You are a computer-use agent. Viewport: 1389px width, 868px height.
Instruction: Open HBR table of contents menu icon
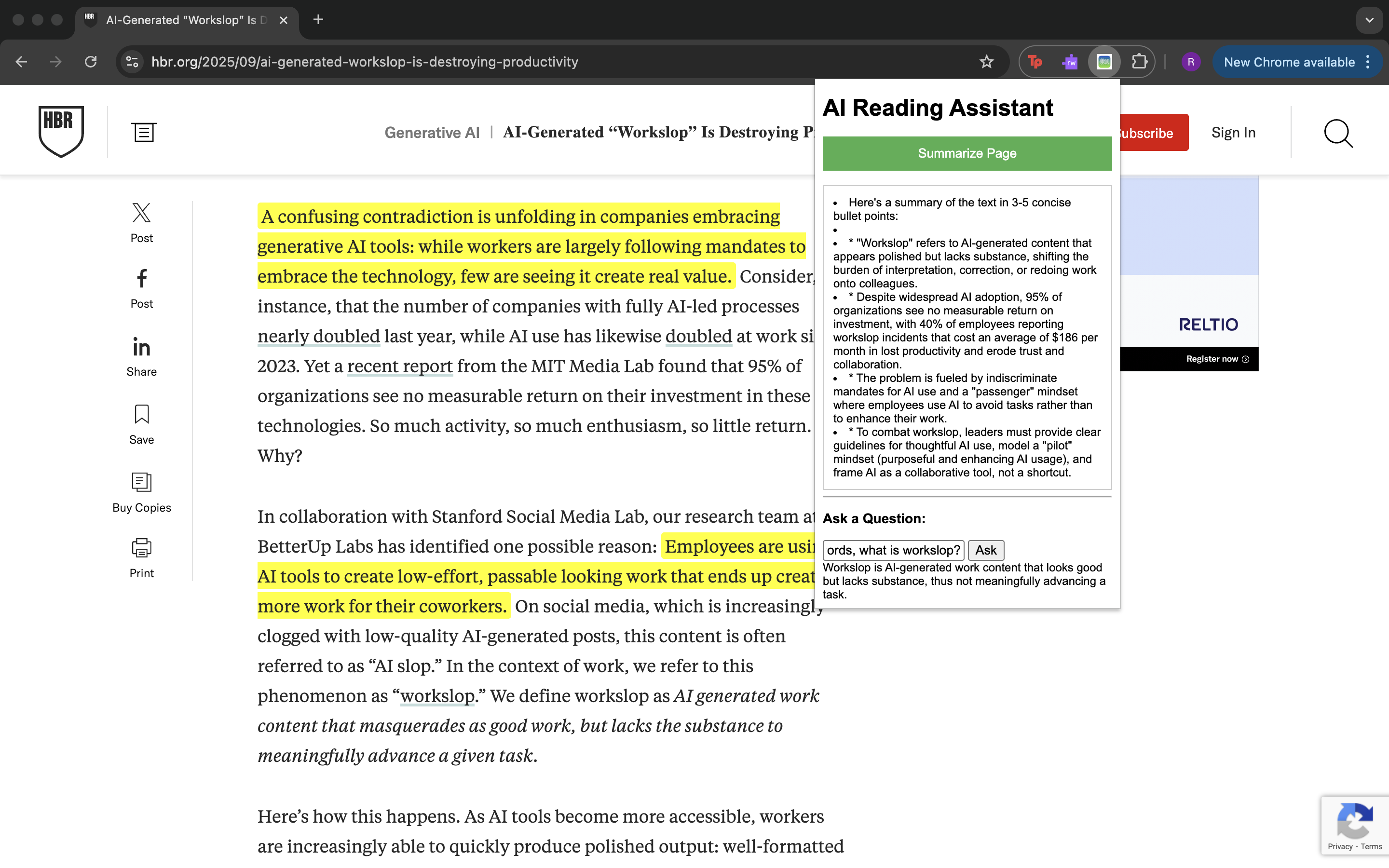pos(144,132)
